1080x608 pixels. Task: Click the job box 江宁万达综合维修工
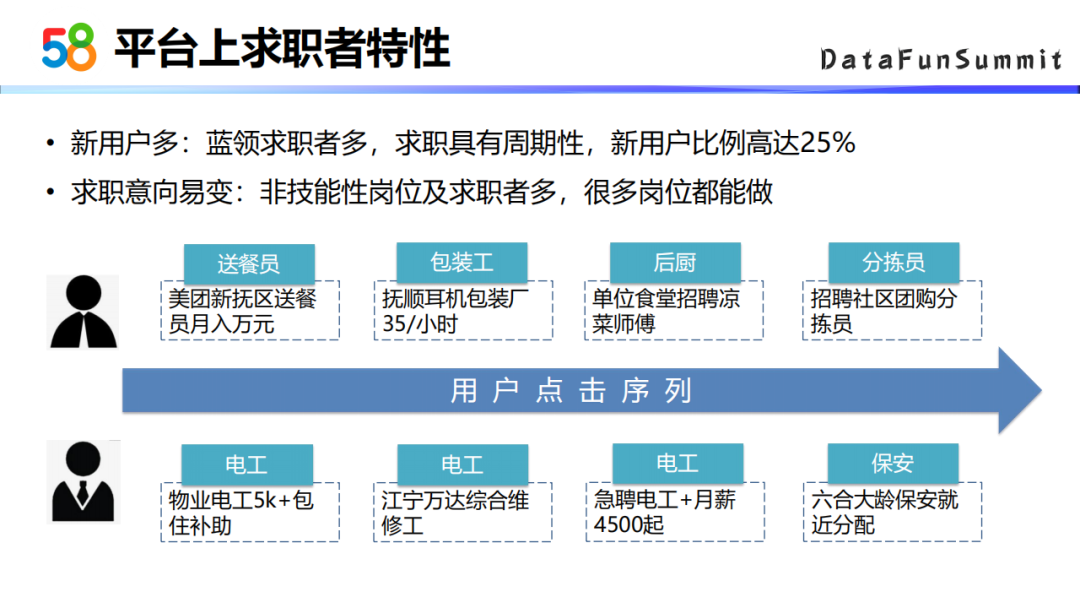(463, 512)
